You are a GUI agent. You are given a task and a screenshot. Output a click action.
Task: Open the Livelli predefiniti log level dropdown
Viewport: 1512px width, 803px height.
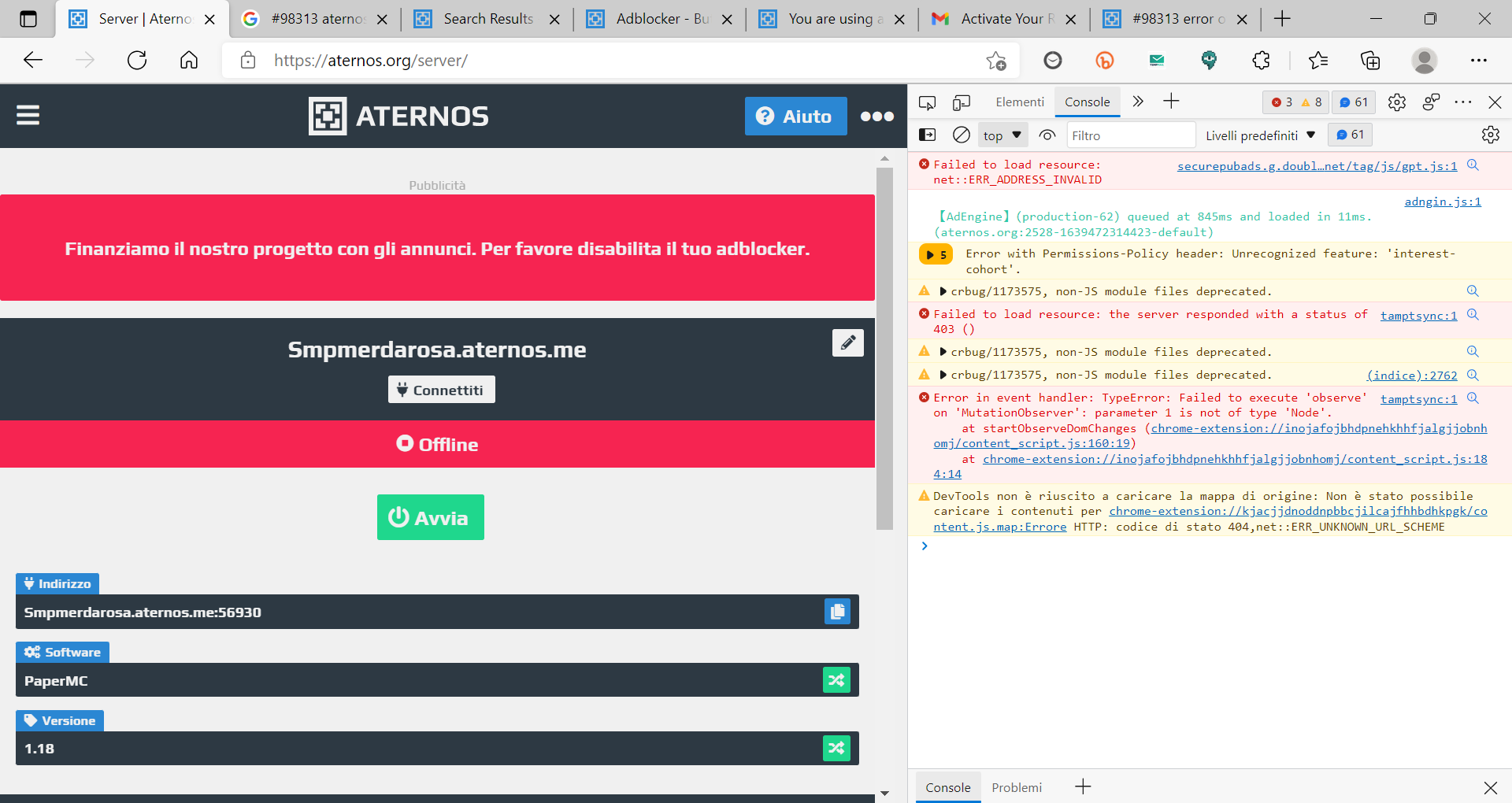point(1261,135)
